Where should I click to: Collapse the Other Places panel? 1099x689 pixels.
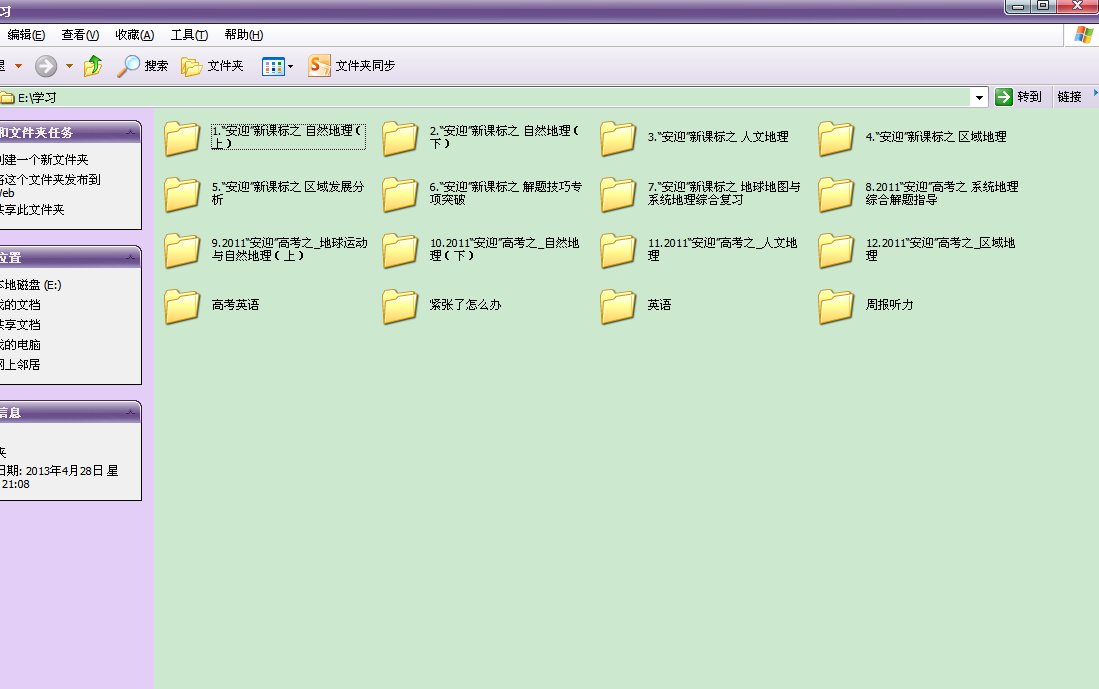coord(129,258)
